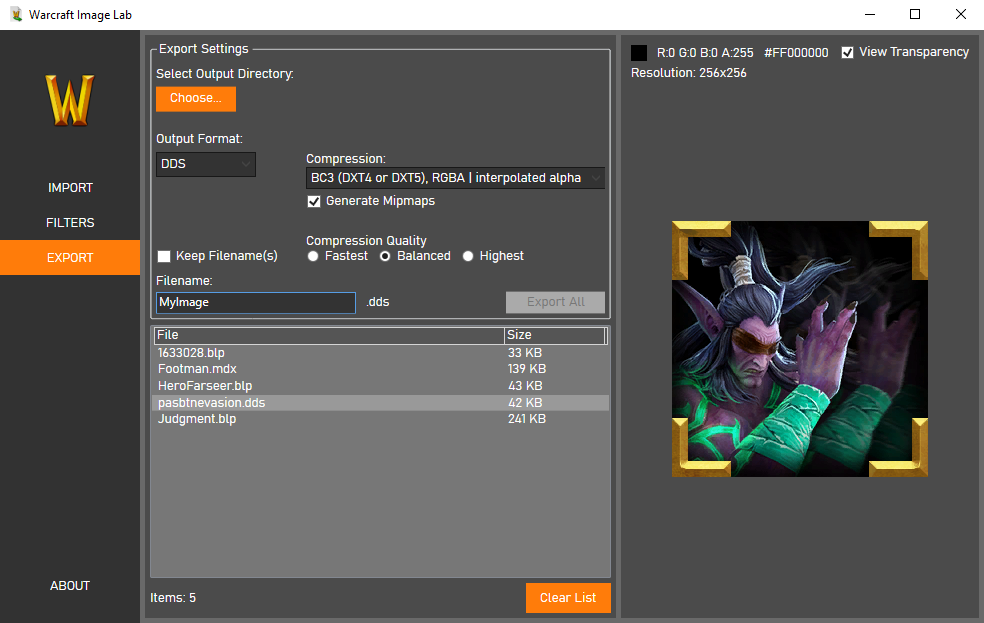The image size is (984, 623).
Task: Click Choose... to pick output directory
Action: tap(196, 99)
